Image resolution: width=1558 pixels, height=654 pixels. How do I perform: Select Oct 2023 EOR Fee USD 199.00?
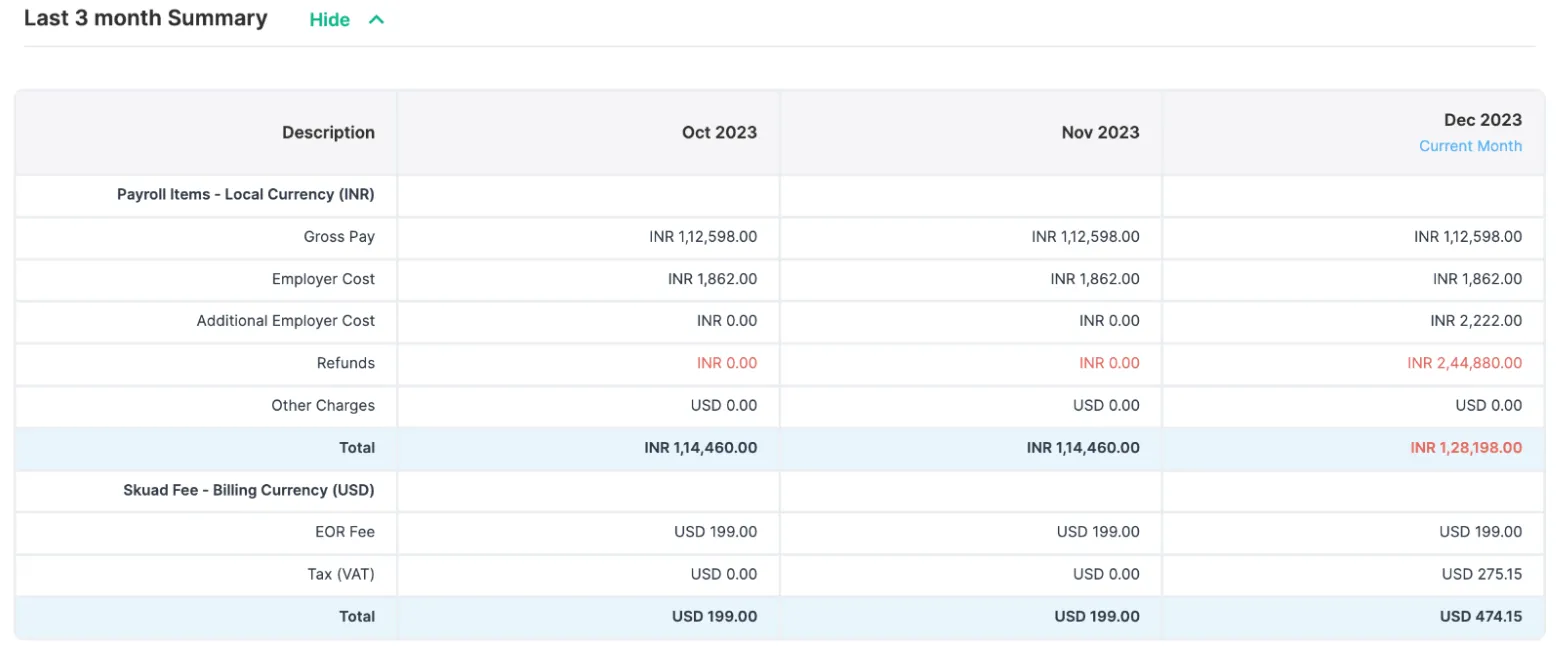point(716,532)
